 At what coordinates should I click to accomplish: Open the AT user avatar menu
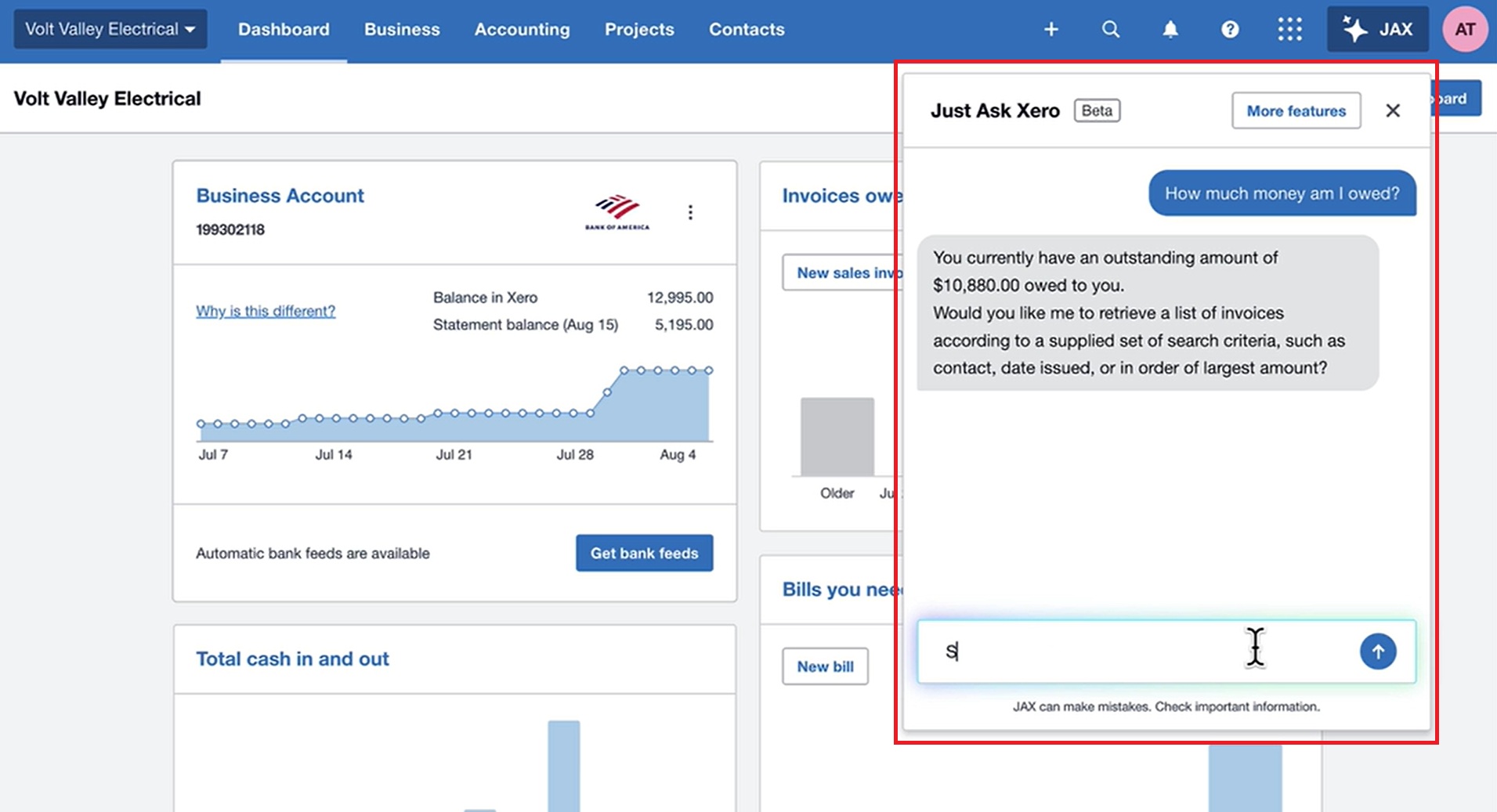(x=1465, y=30)
